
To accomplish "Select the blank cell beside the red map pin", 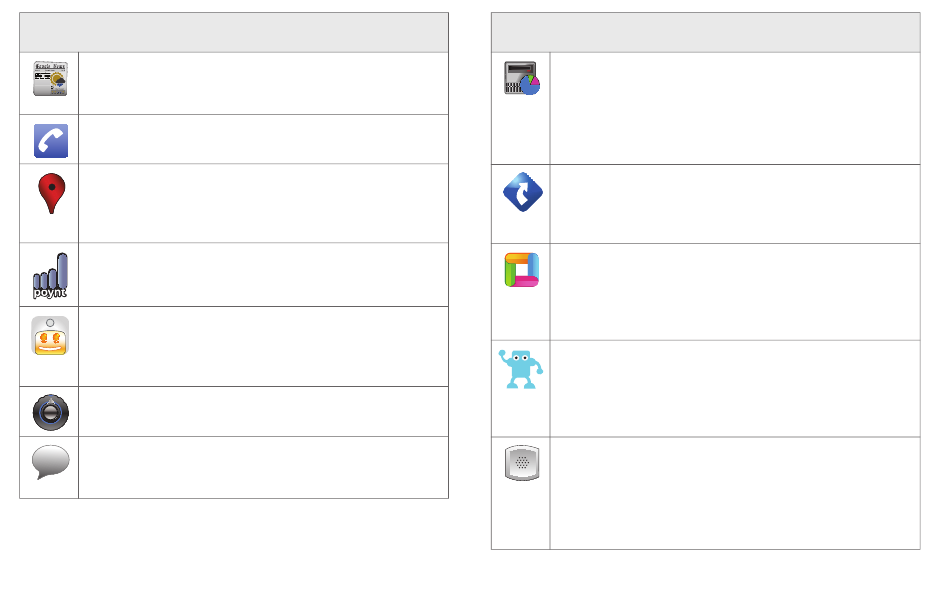I will pos(264,204).
